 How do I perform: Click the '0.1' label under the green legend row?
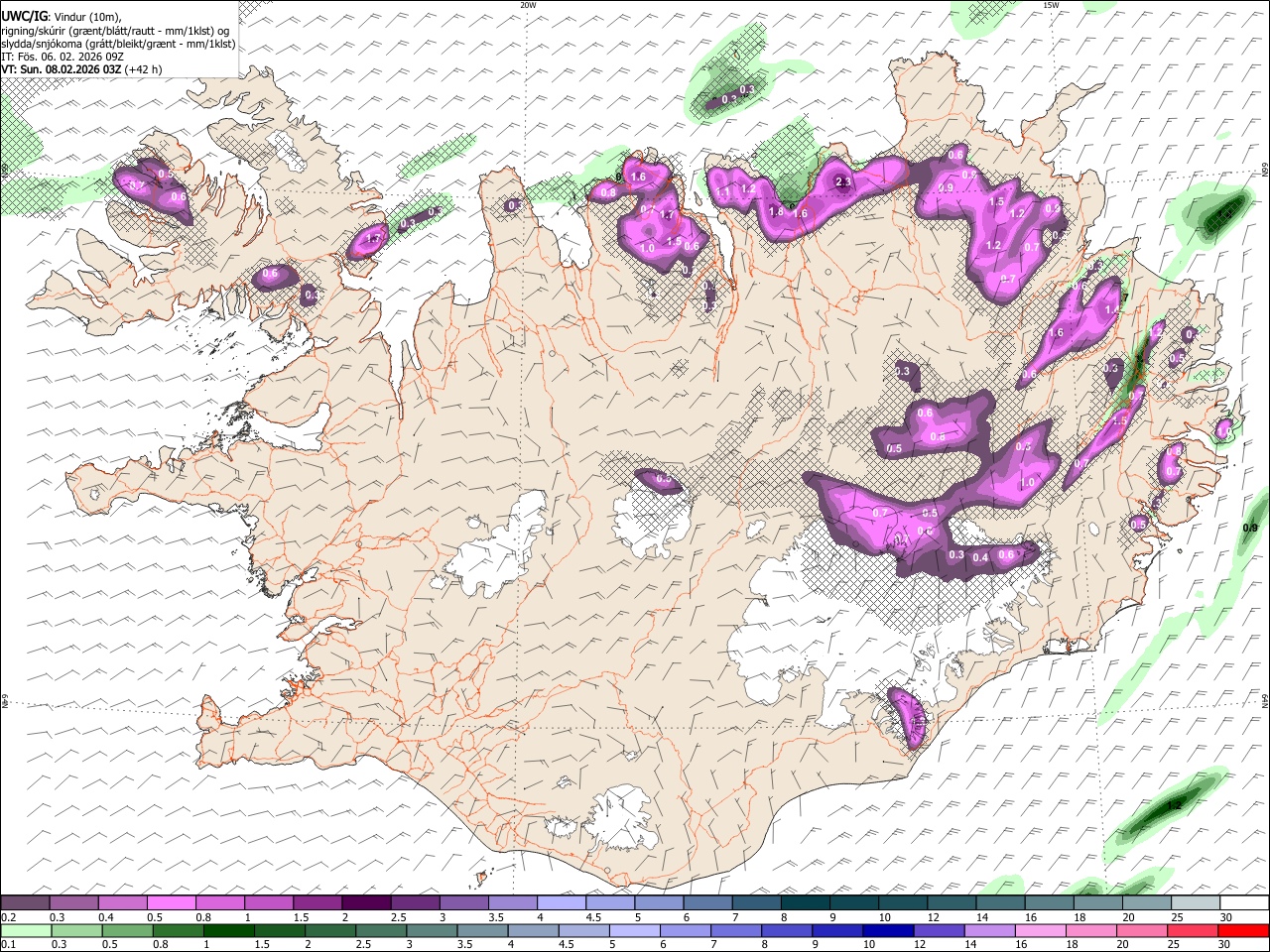coord(9,945)
